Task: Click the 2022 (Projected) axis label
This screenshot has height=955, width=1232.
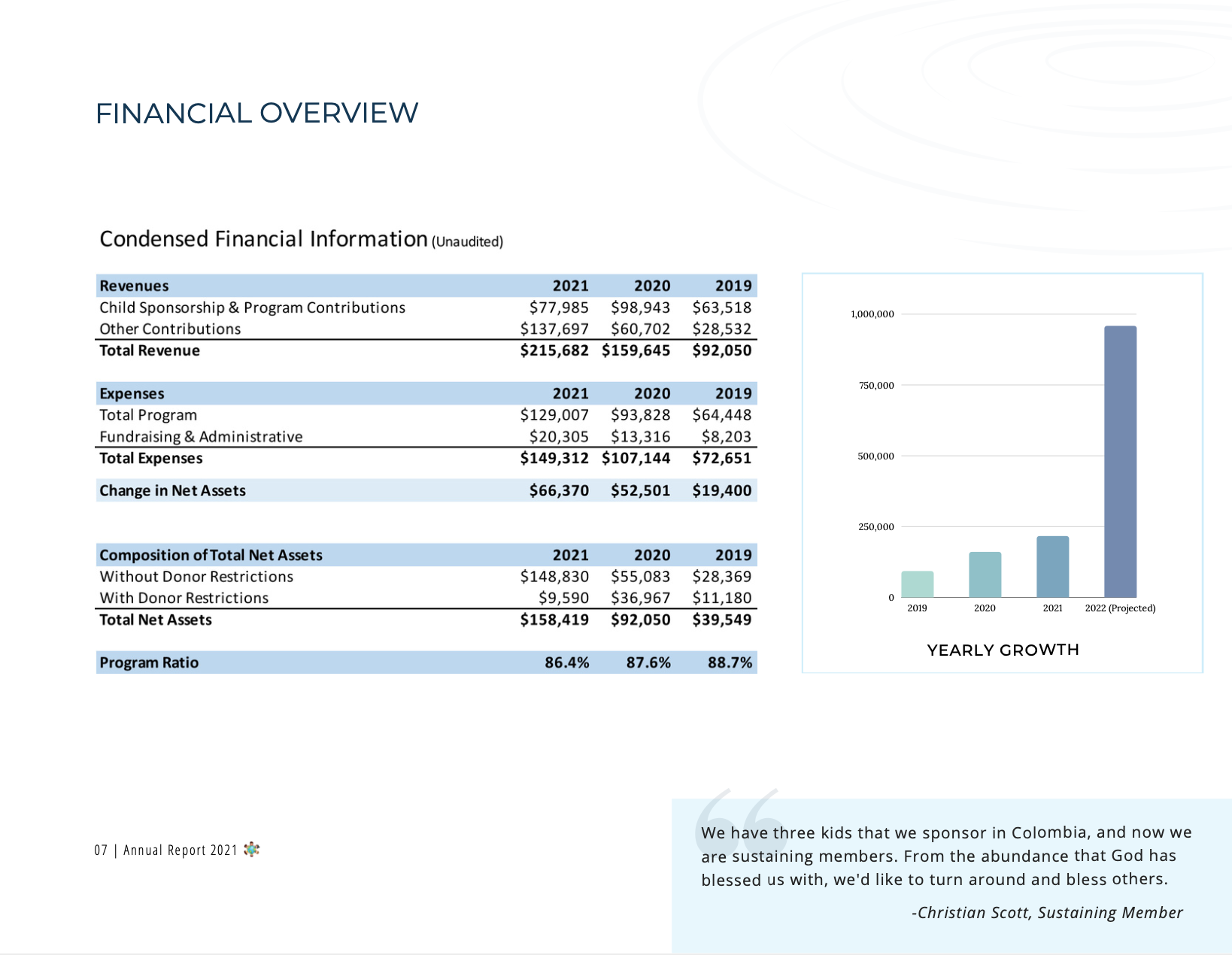Action: point(1120,608)
